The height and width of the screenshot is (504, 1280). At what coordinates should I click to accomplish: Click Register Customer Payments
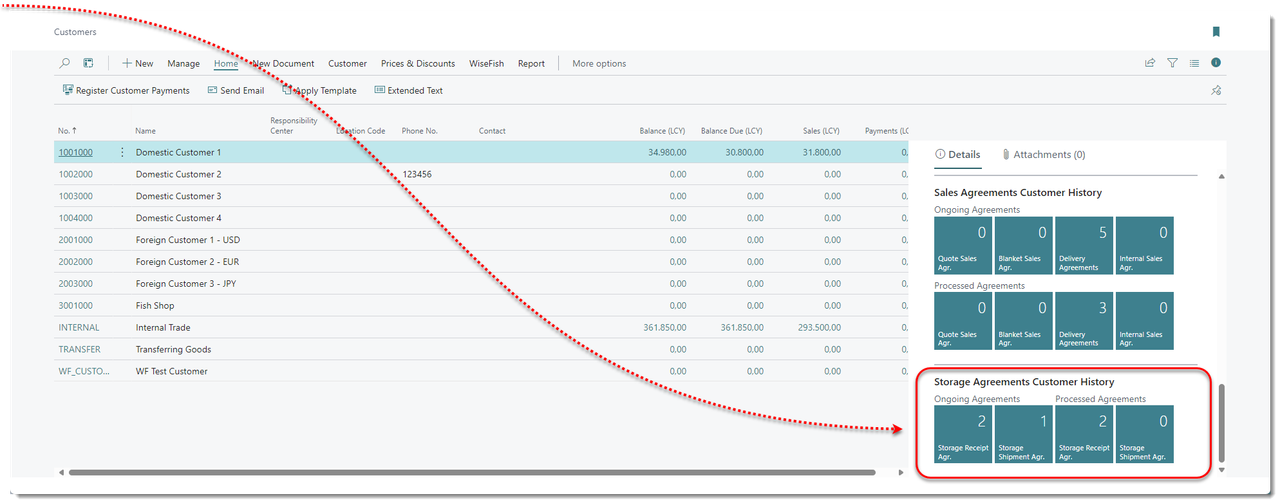[126, 90]
